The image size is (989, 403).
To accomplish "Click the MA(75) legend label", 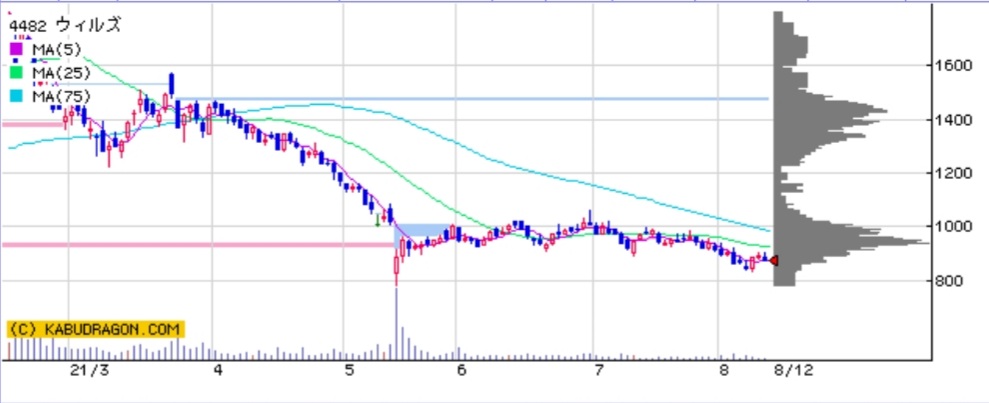I will coord(61,96).
